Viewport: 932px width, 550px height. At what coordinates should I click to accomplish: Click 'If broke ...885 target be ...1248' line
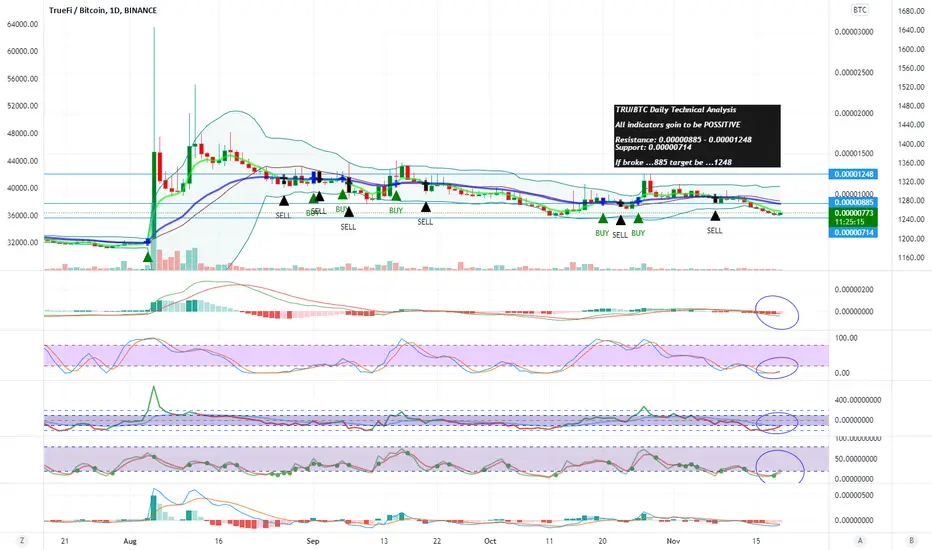[673, 162]
